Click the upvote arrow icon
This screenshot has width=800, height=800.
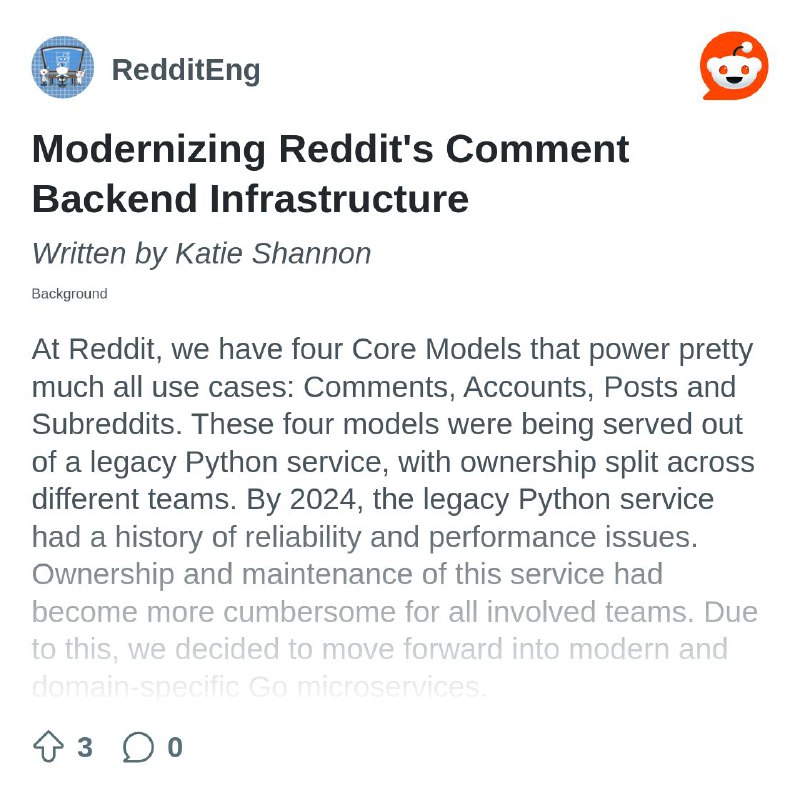pyautogui.click(x=48, y=747)
